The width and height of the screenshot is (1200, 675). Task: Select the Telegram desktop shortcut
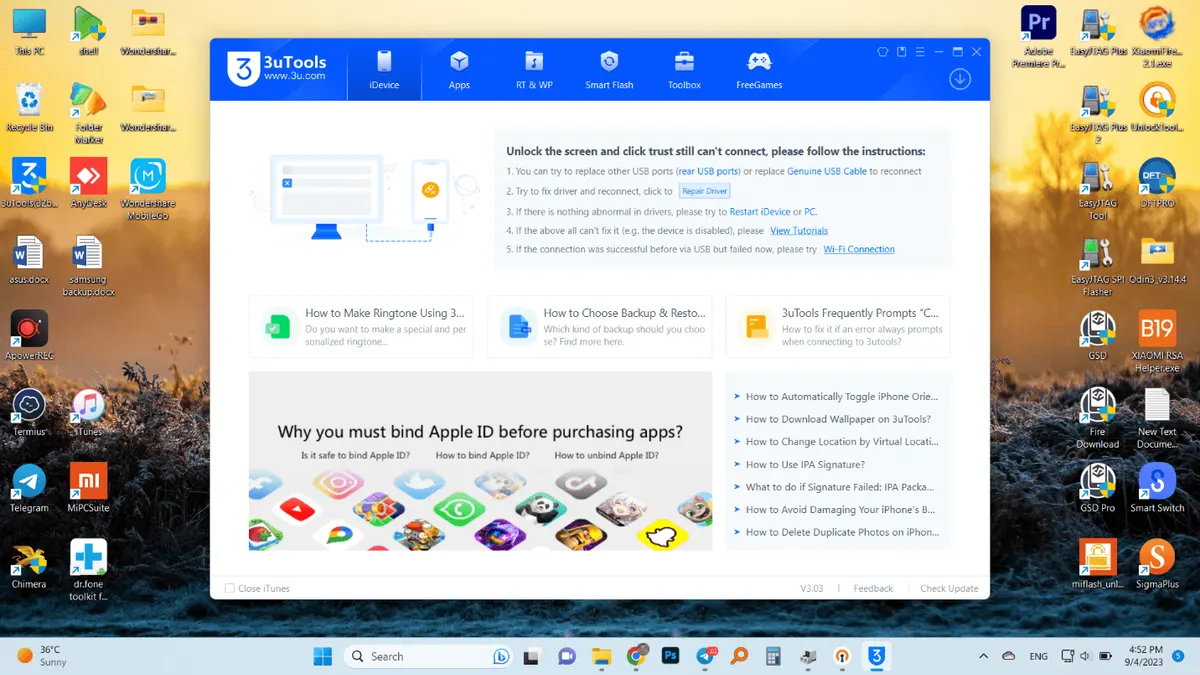click(x=29, y=489)
